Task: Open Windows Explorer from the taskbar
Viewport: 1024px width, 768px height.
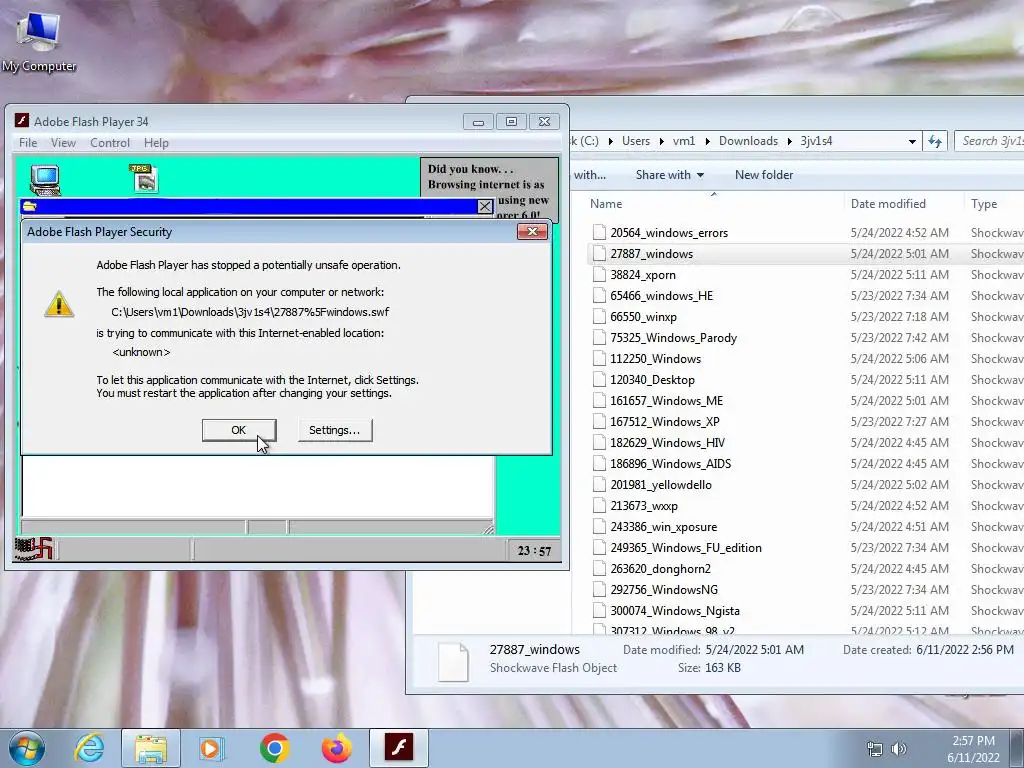Action: click(151, 748)
